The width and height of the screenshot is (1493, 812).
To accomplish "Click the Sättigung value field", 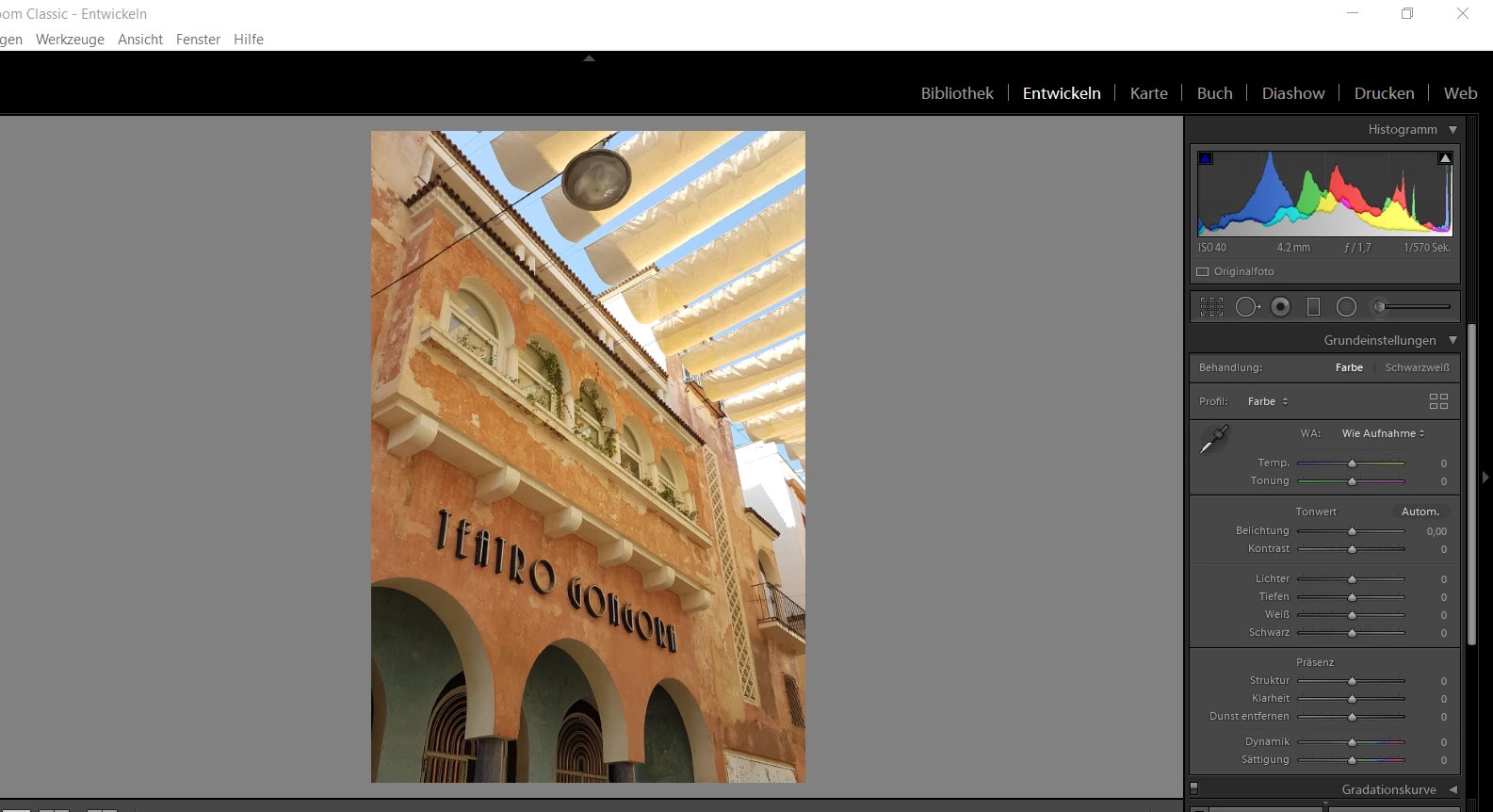I will pyautogui.click(x=1443, y=760).
